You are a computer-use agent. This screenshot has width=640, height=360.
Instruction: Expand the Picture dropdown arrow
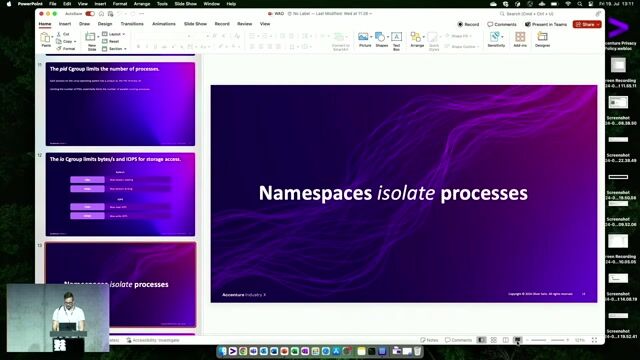371,37
